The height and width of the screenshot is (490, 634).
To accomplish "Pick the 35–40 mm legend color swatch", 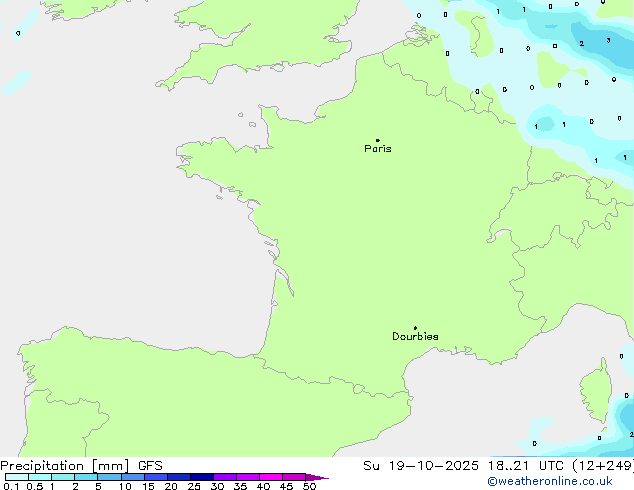I will (247, 477).
